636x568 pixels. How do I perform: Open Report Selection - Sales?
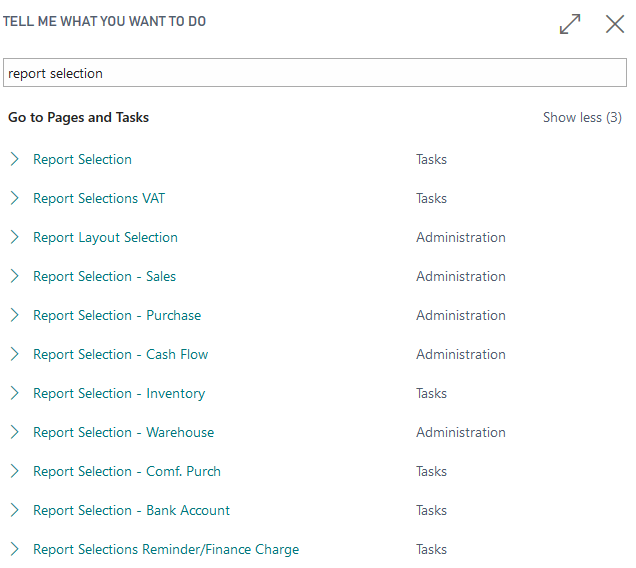(x=104, y=276)
